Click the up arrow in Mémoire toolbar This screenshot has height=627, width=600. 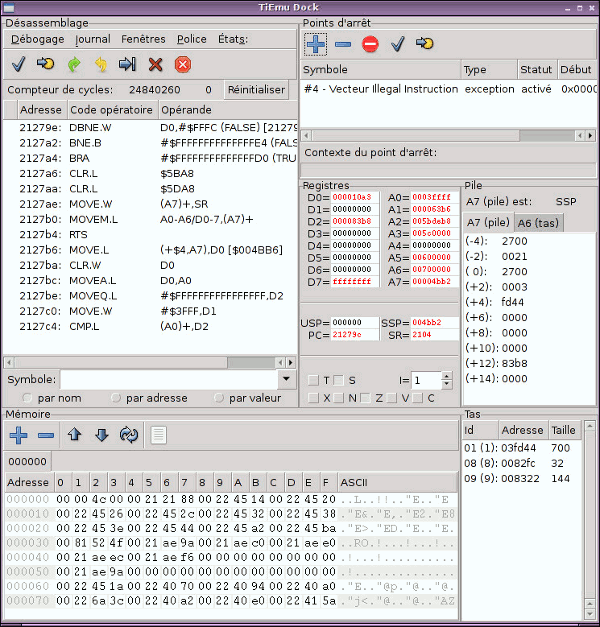click(x=74, y=435)
